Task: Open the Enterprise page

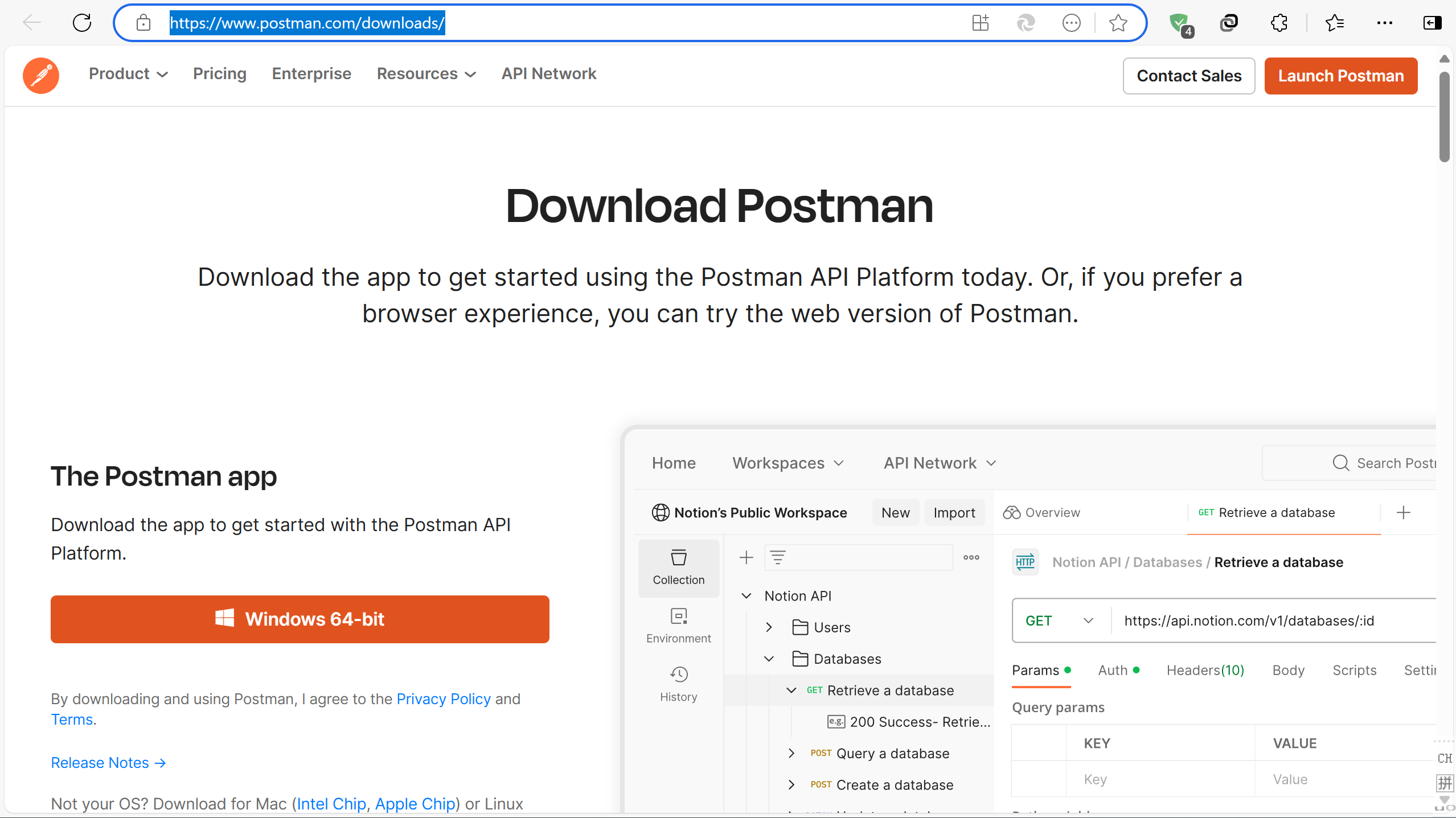Action: [311, 73]
